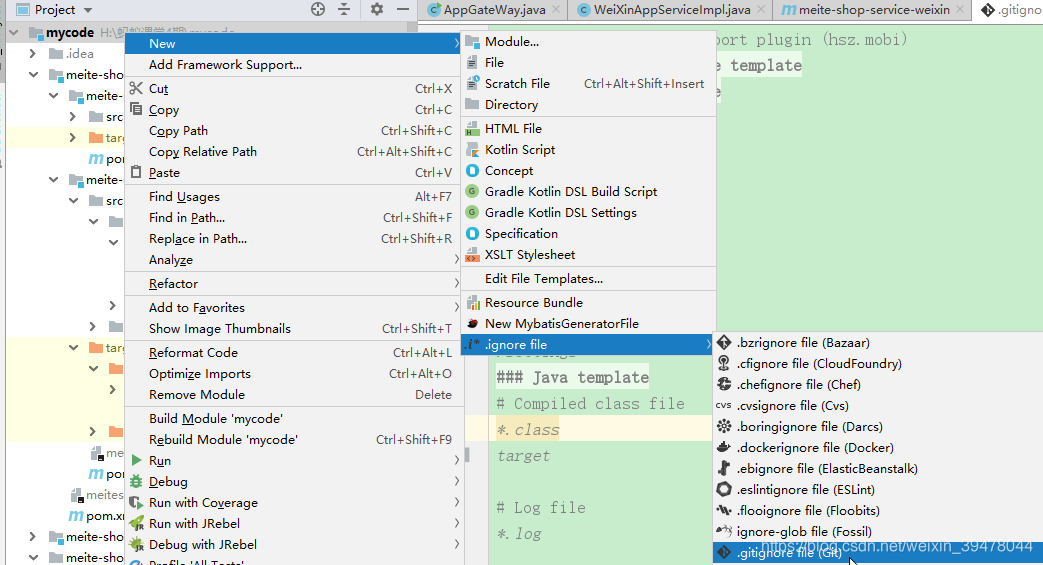This screenshot has width=1043, height=565.
Task: Click the Run with Coverage icon
Action: pyautogui.click(x=136, y=502)
